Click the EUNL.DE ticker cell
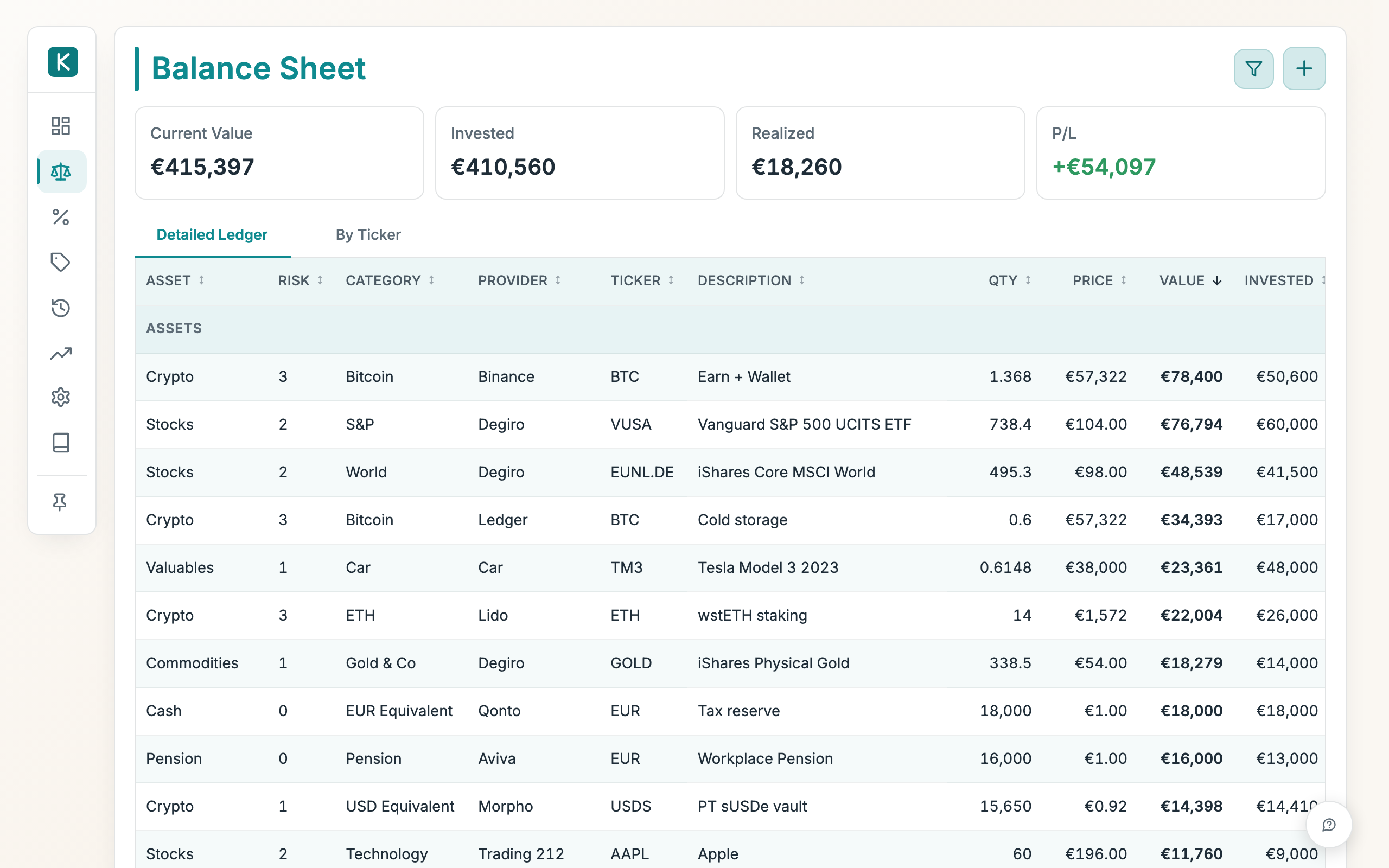This screenshot has height=868, width=1389. 642,472
